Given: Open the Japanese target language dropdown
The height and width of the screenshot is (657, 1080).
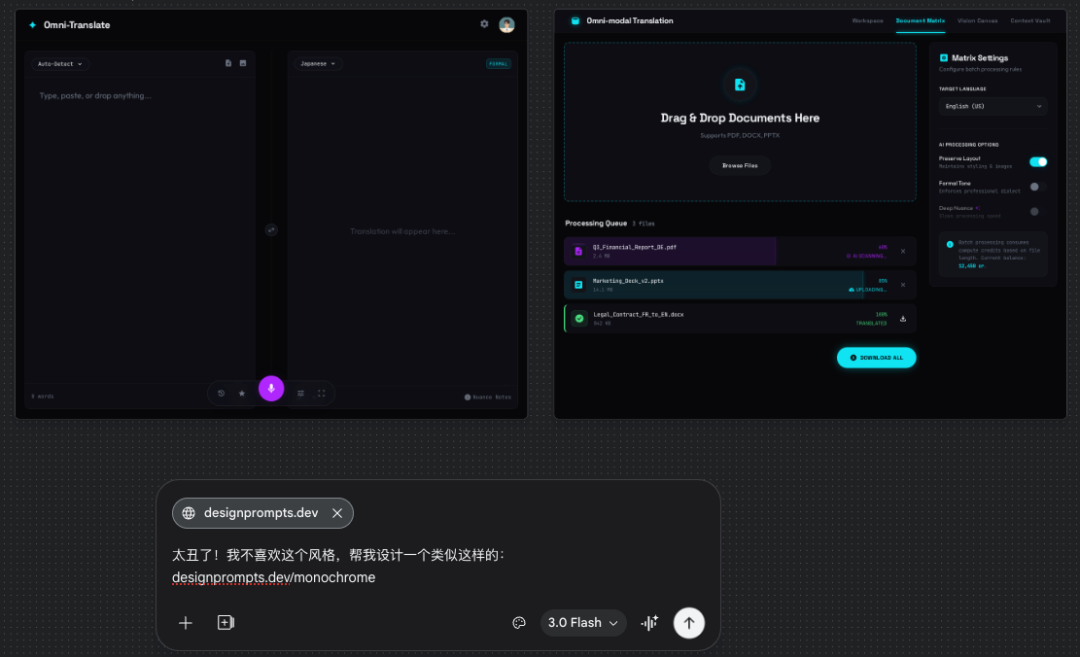Looking at the screenshot, I should tap(318, 64).
